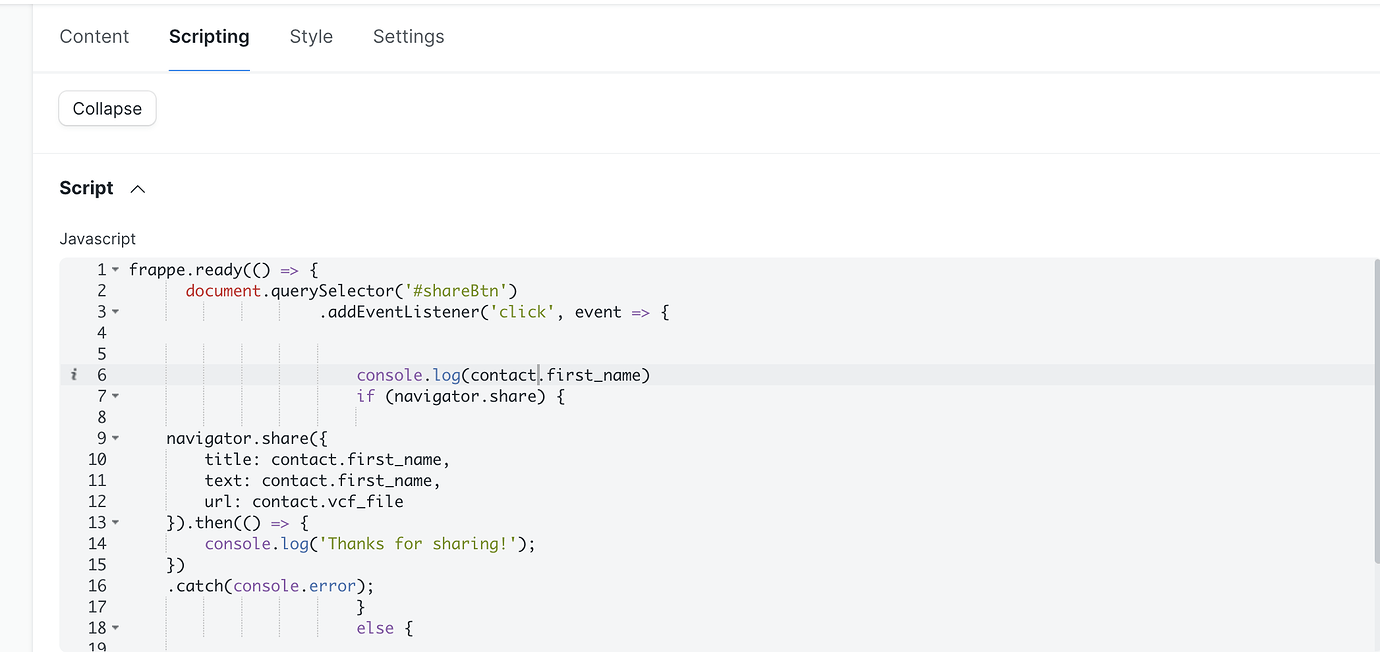
Task: Fold code at line 13 arrow
Action: (x=116, y=522)
